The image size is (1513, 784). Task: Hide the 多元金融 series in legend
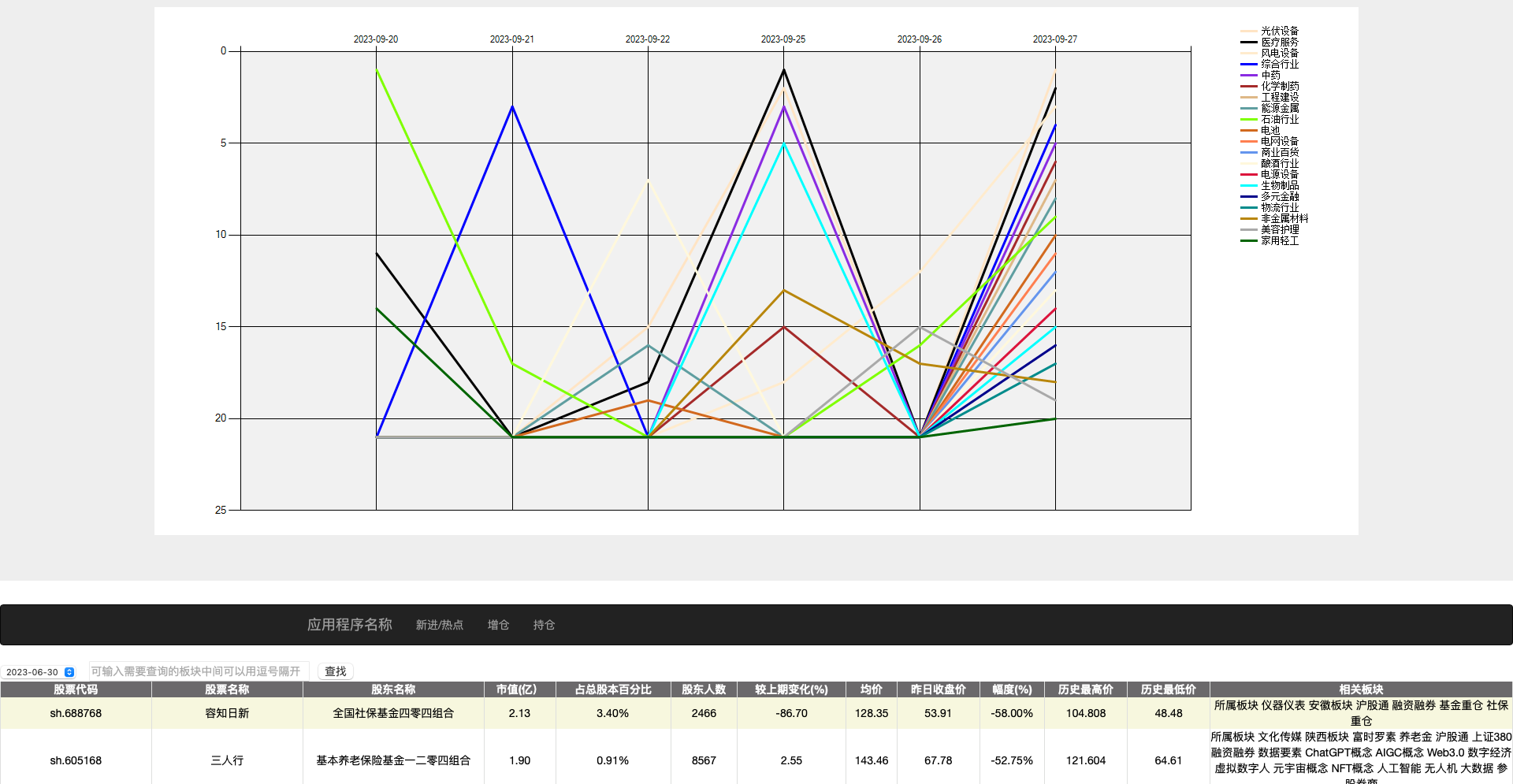point(1270,196)
